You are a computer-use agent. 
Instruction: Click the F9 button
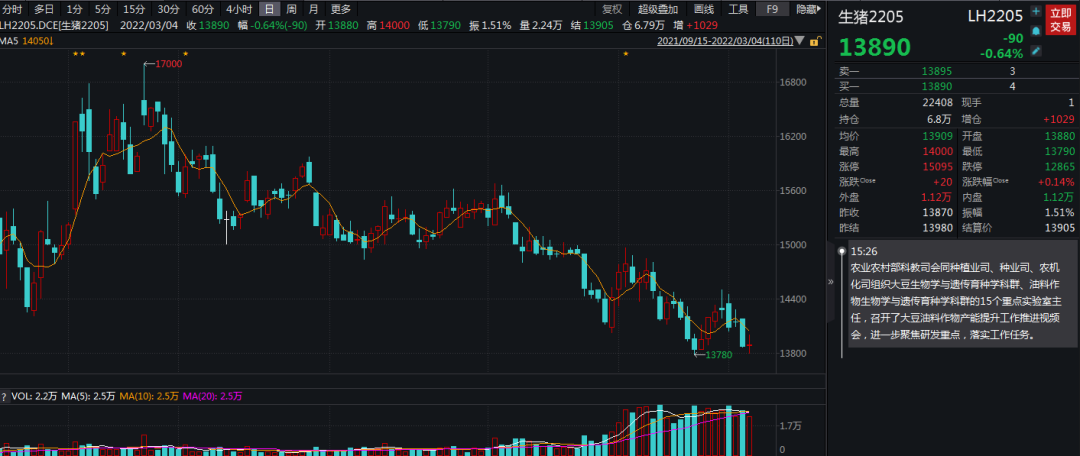coord(772,9)
